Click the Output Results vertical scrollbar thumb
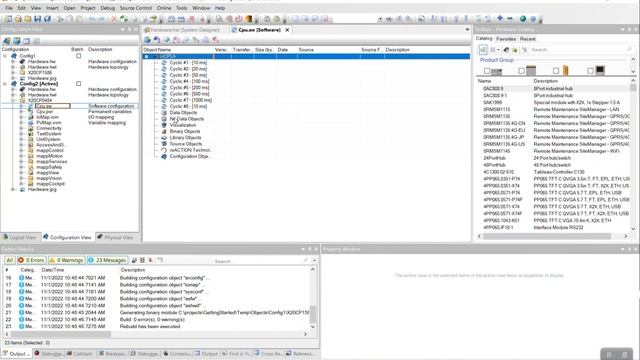 click(313, 314)
